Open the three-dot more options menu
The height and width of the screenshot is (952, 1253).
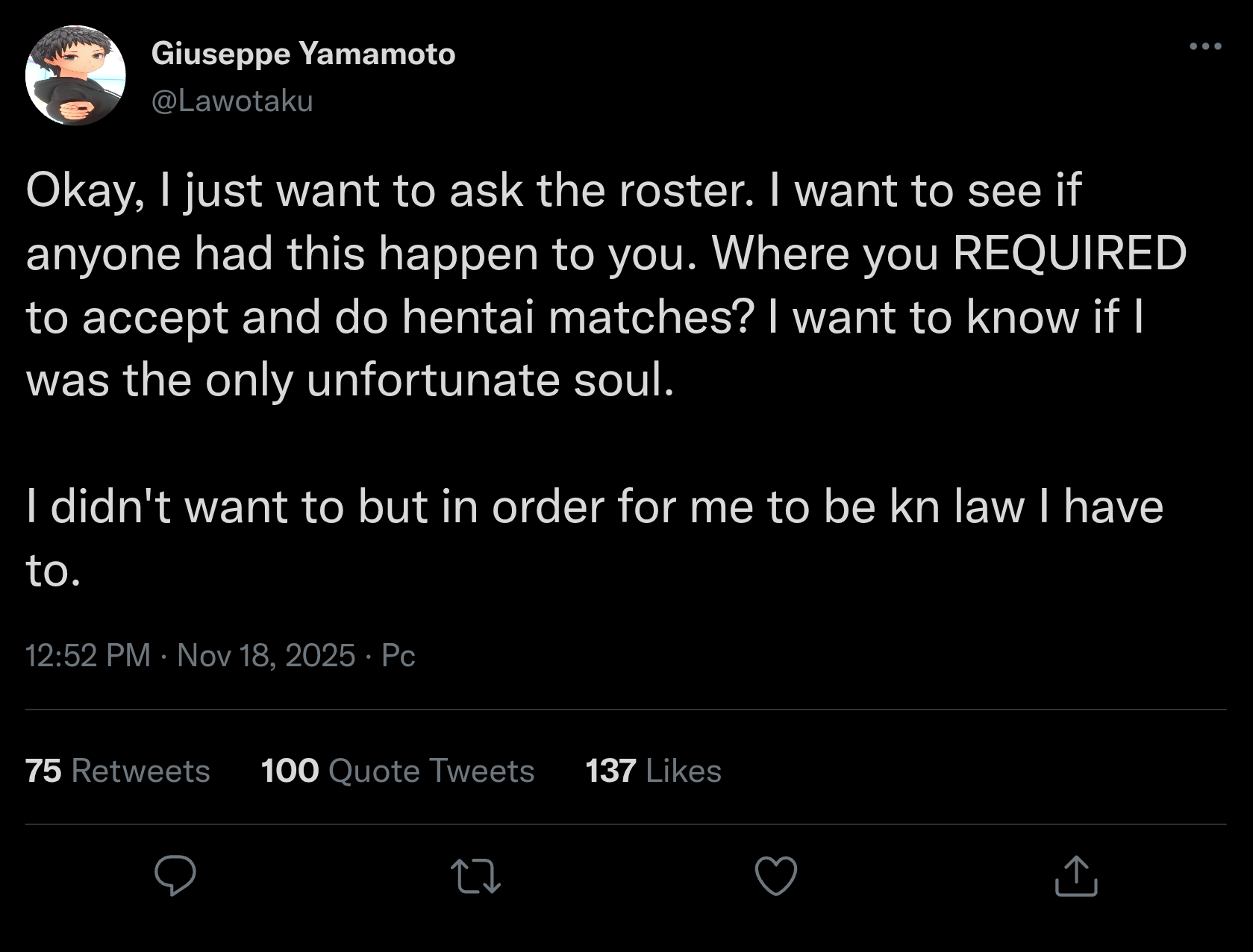coord(1205,46)
